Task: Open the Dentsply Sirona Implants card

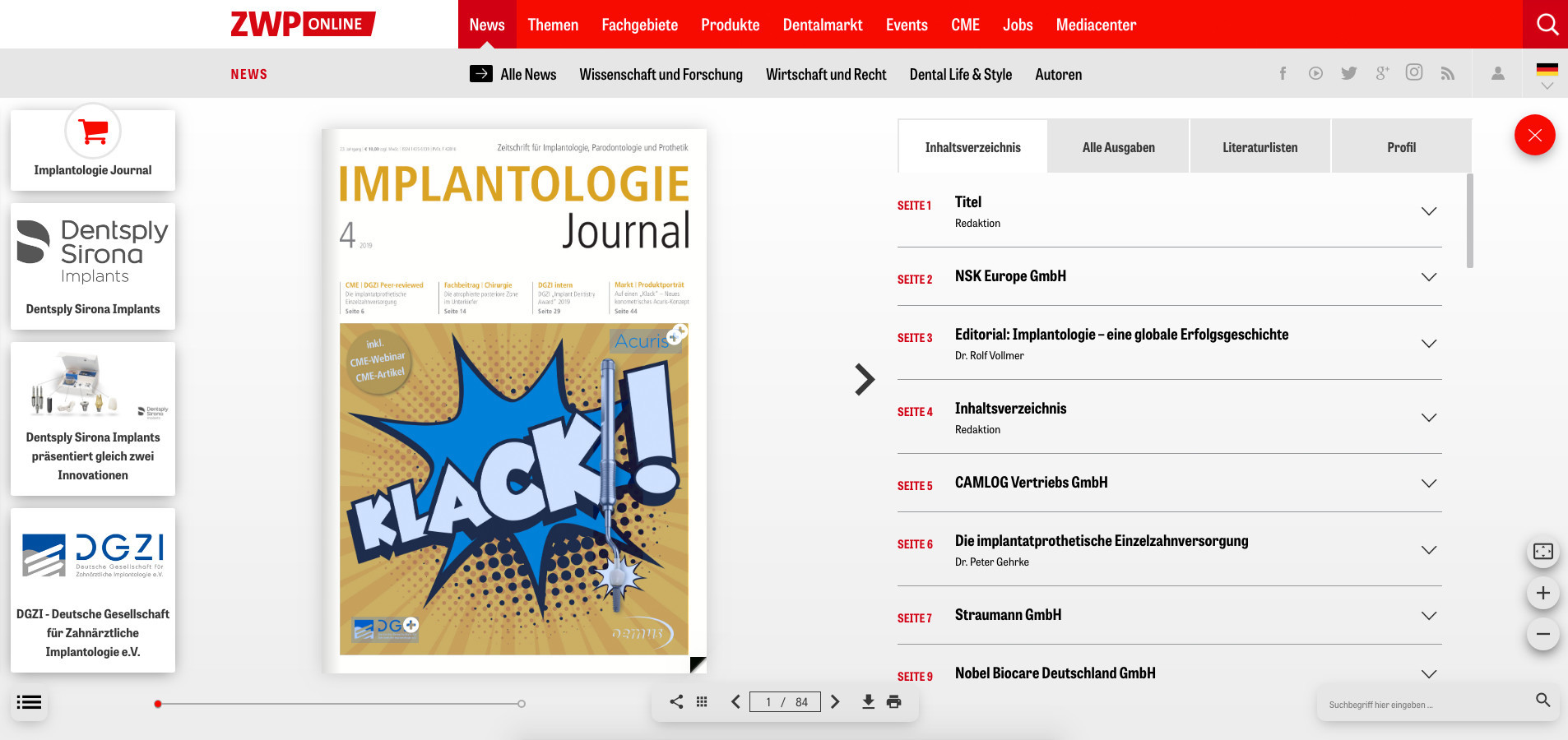Action: click(x=93, y=266)
